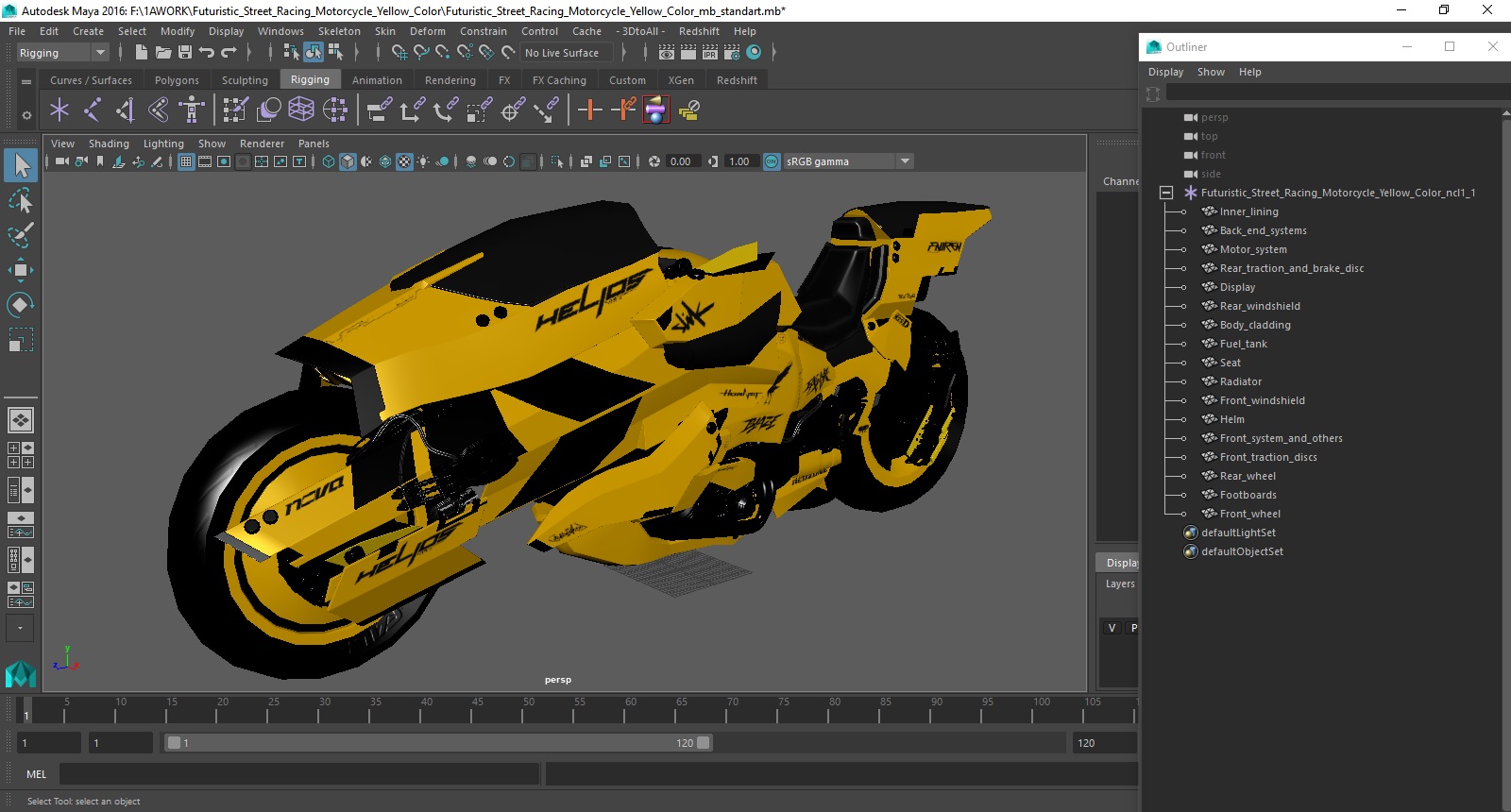This screenshot has width=1511, height=812.
Task: Click the No Live Surface field
Action: point(567,53)
